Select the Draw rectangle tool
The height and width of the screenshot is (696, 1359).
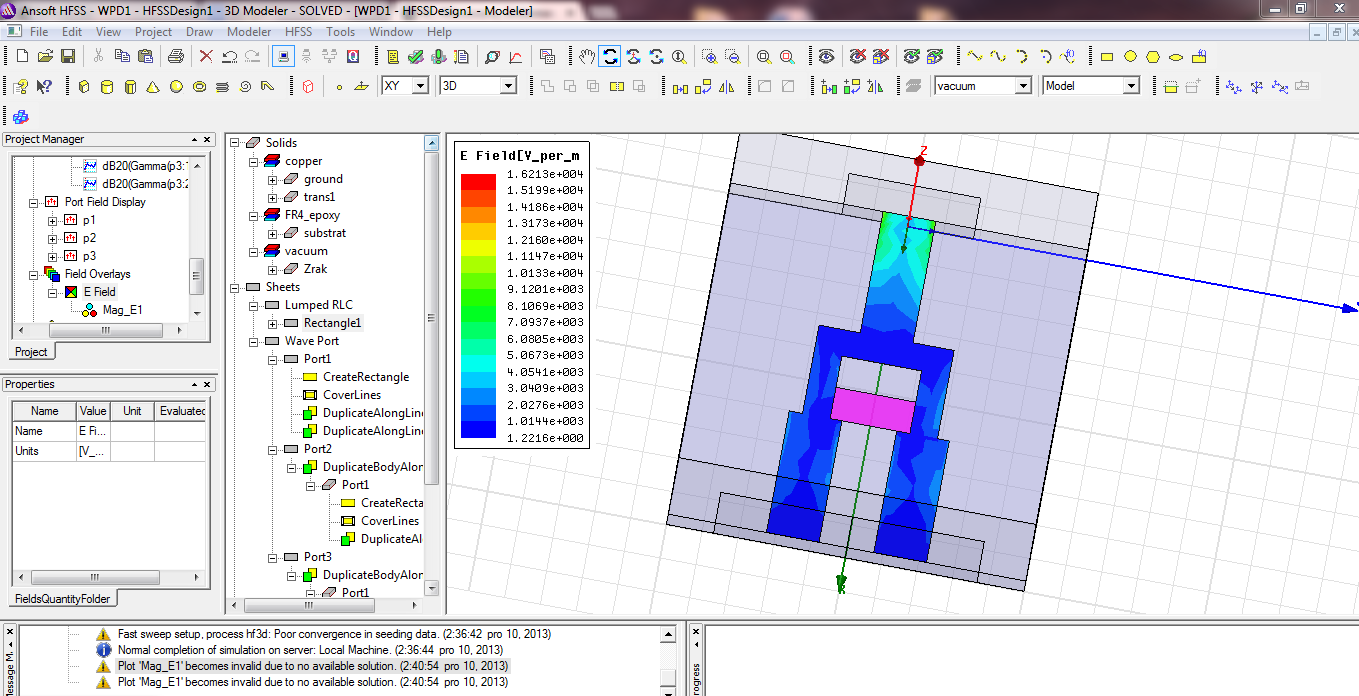1107,57
